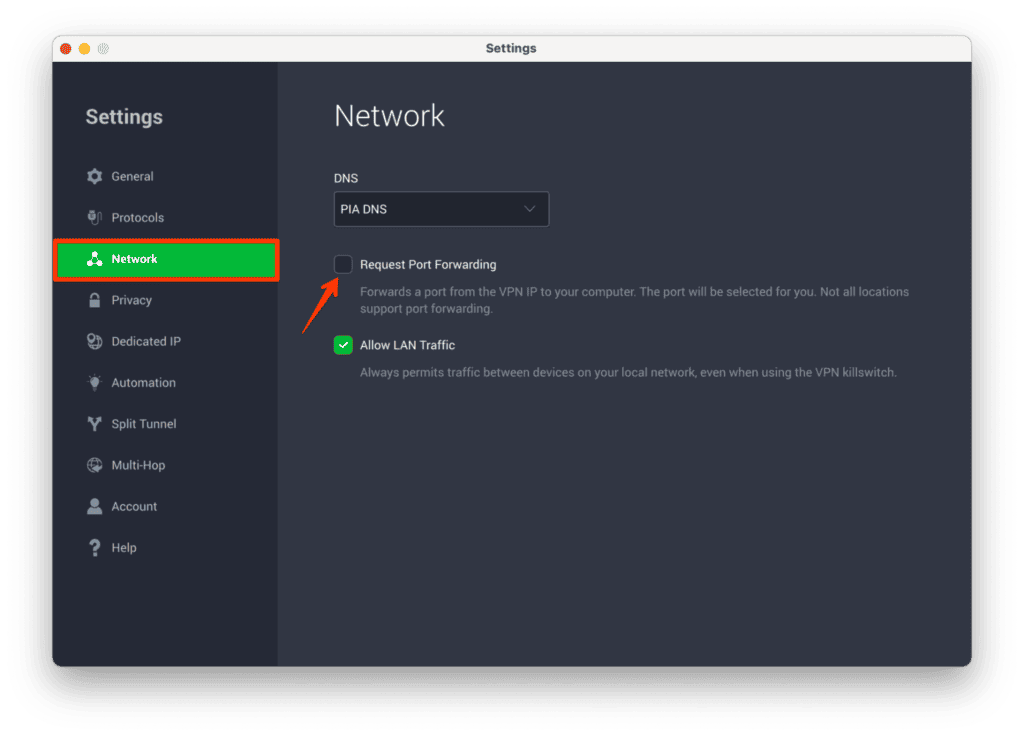Click the Split Tunnel fork icon
This screenshot has height=736, width=1024.
coord(95,424)
